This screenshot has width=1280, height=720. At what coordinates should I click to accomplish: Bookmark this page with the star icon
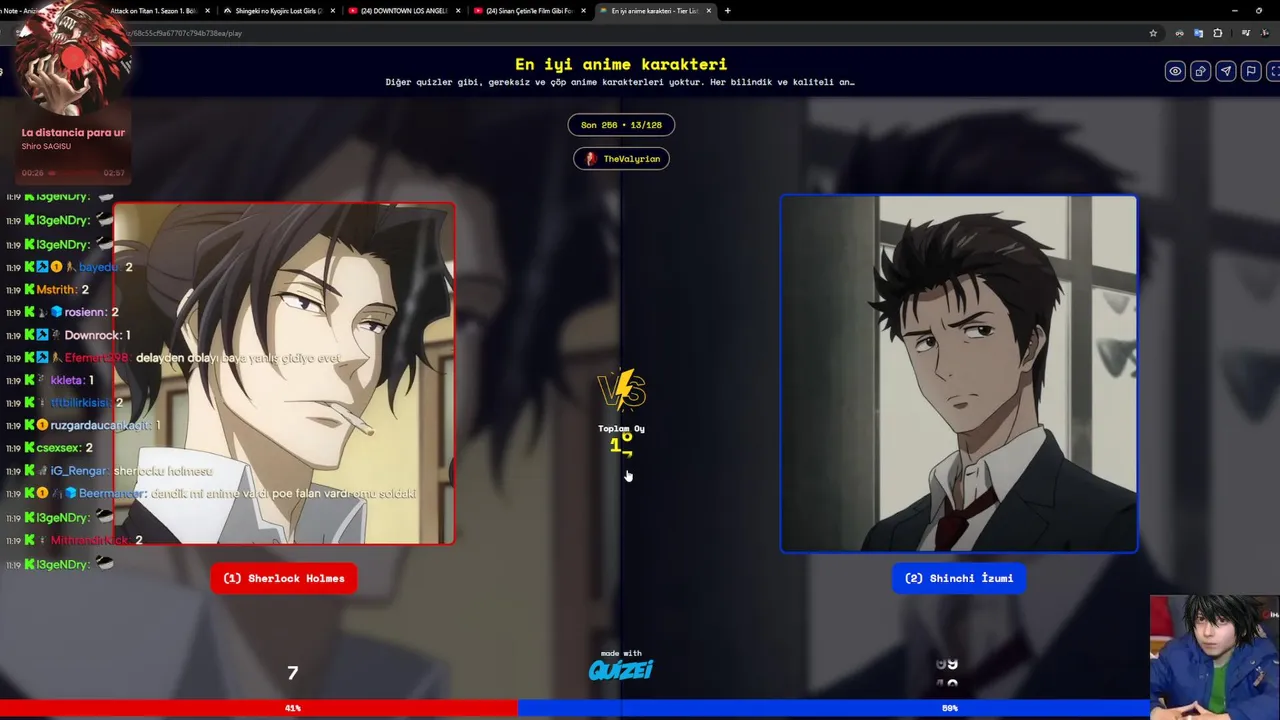[1153, 33]
